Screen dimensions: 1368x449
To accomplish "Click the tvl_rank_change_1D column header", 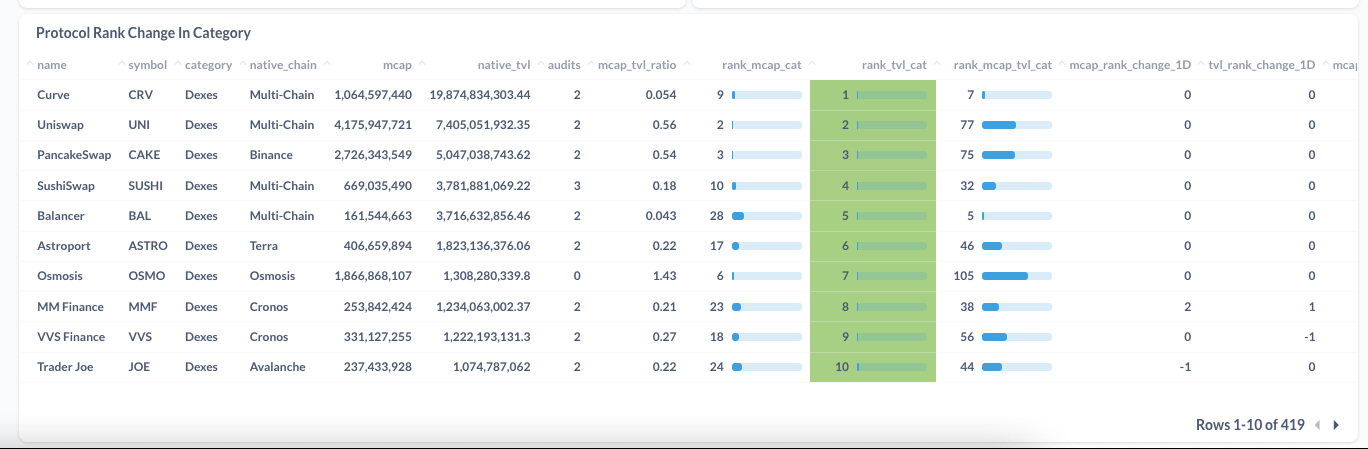I will (1262, 65).
